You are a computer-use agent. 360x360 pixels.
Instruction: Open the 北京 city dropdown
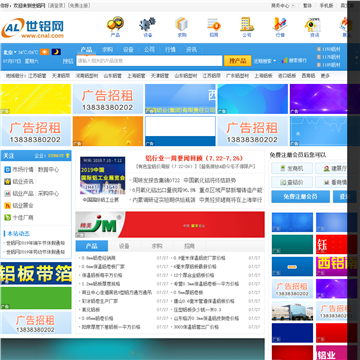[x=10, y=52]
